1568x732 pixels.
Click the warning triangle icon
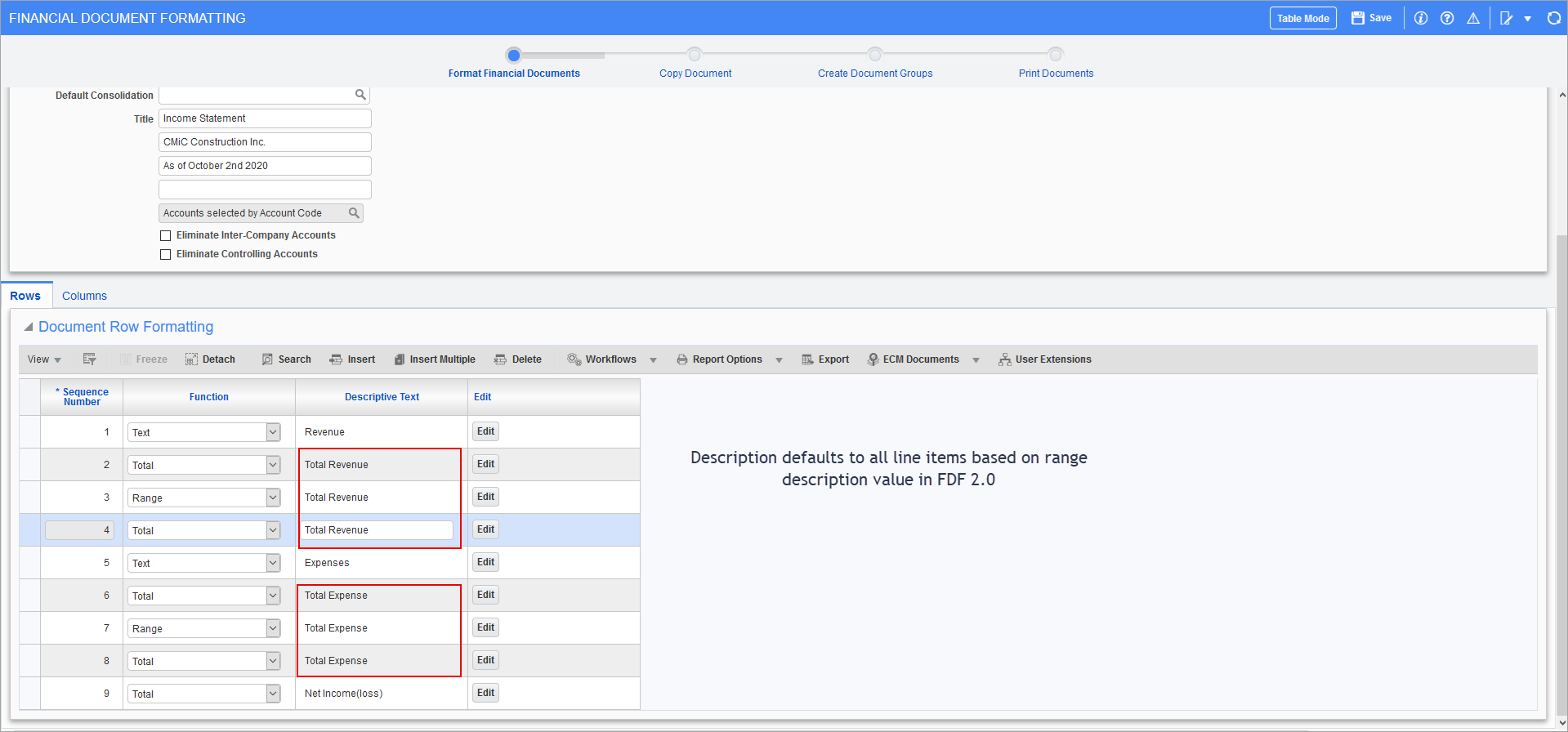(x=1473, y=18)
